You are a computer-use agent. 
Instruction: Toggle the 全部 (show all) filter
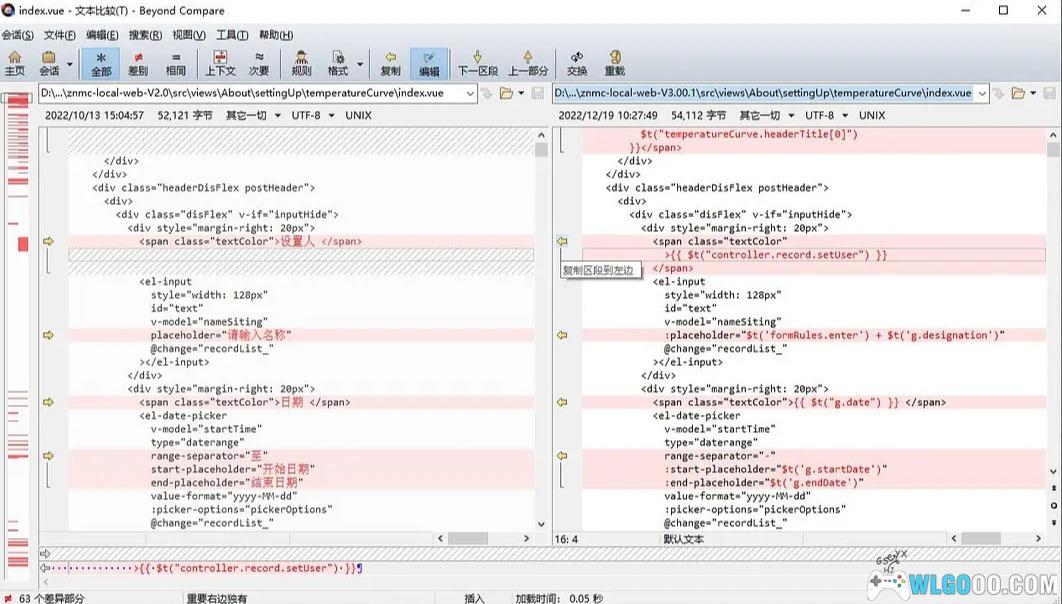[x=101, y=63]
